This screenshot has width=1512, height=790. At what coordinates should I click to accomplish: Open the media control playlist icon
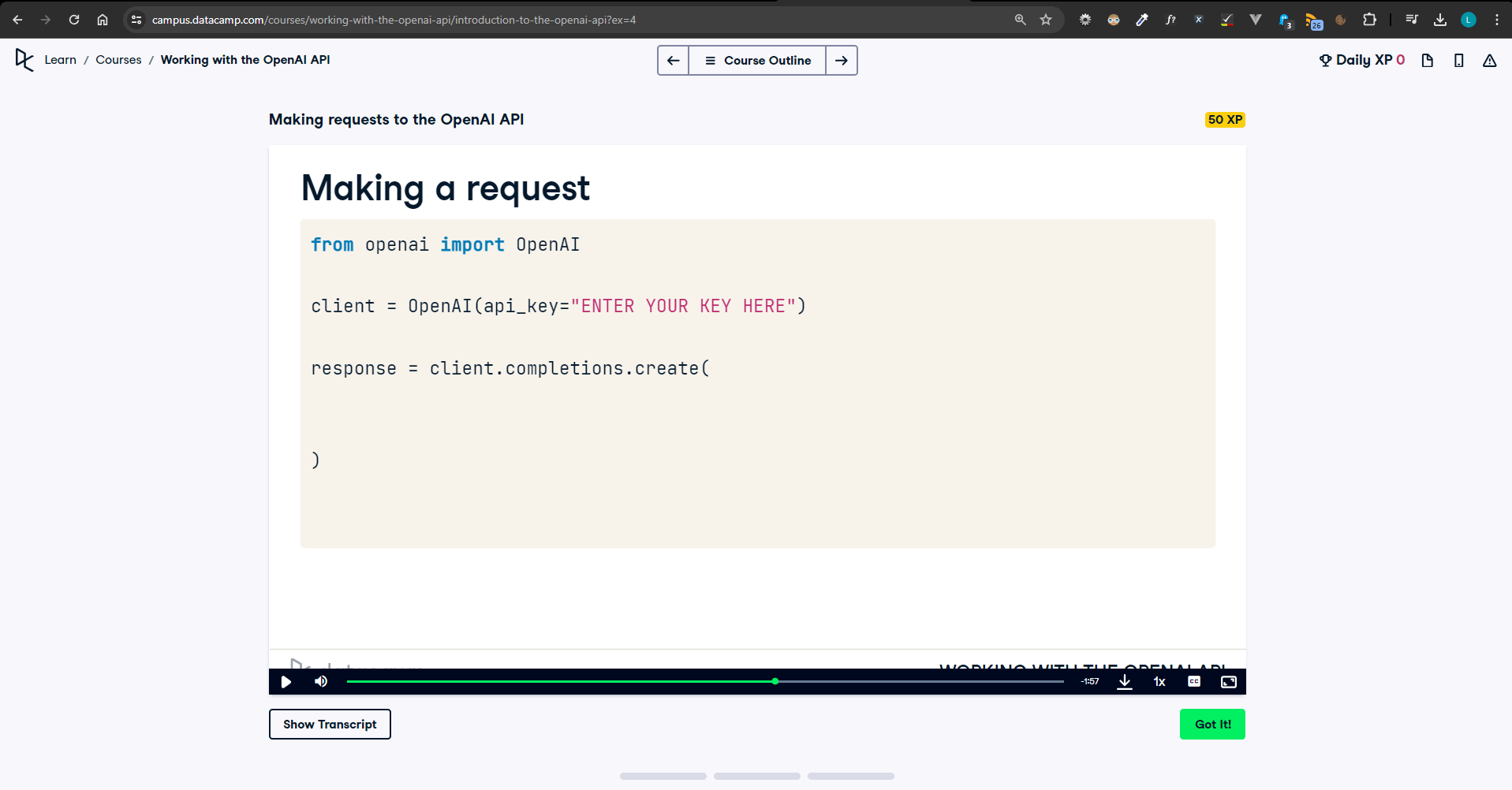[x=1412, y=20]
